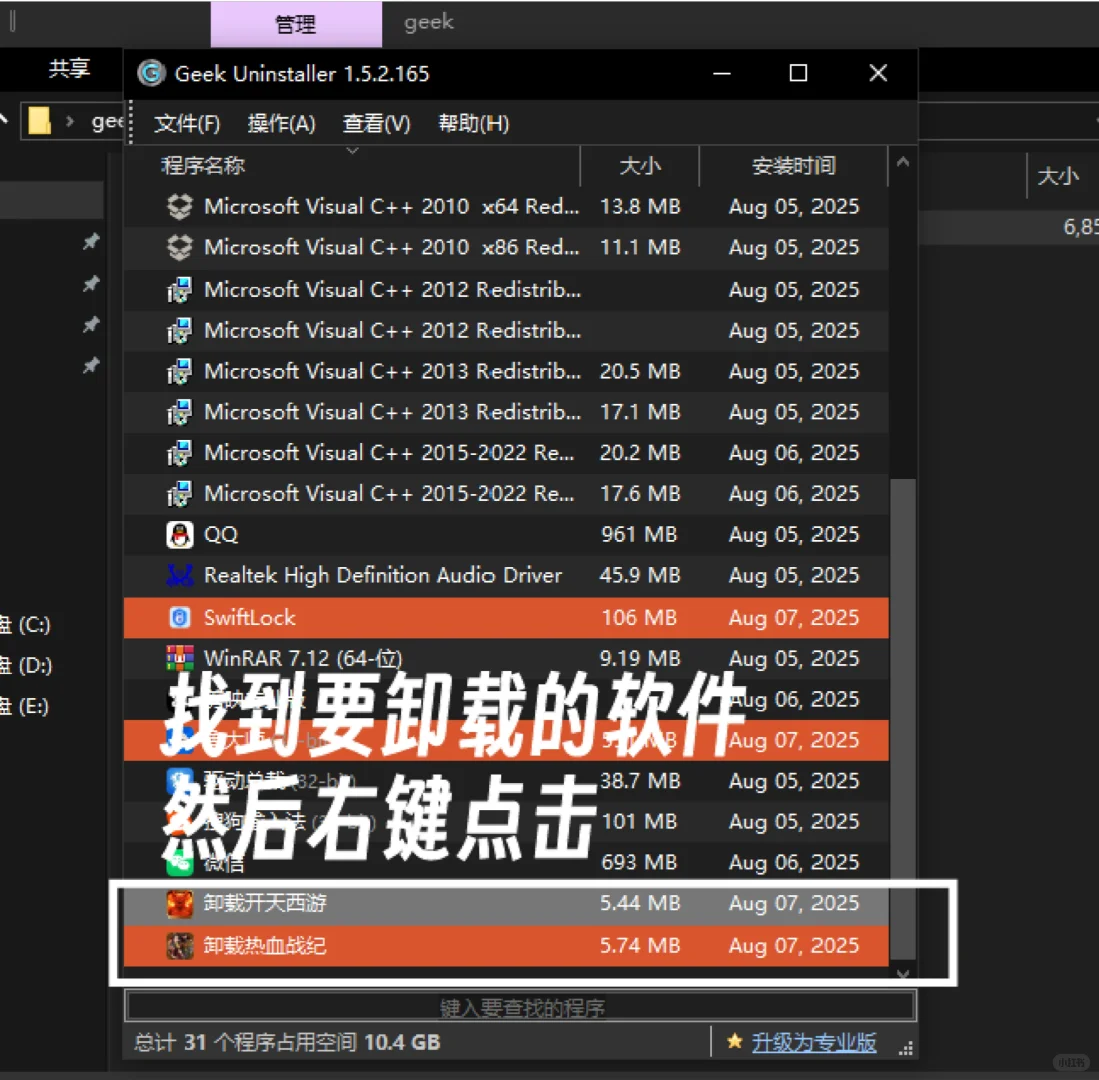The image size is (1099, 1080).
Task: Minimize the Geek Uninstaller window
Action: 722,73
